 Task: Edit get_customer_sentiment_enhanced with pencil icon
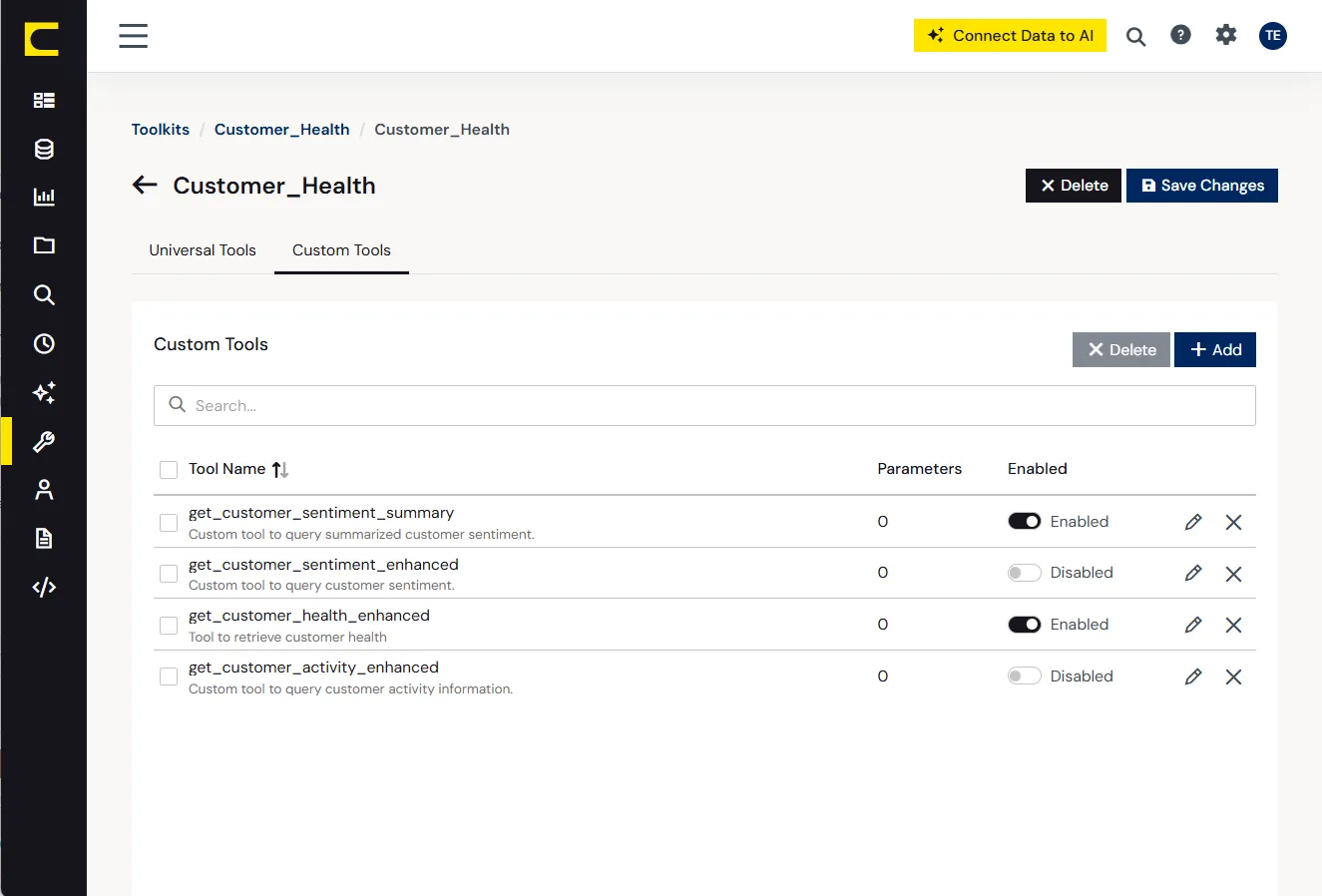[1193, 573]
